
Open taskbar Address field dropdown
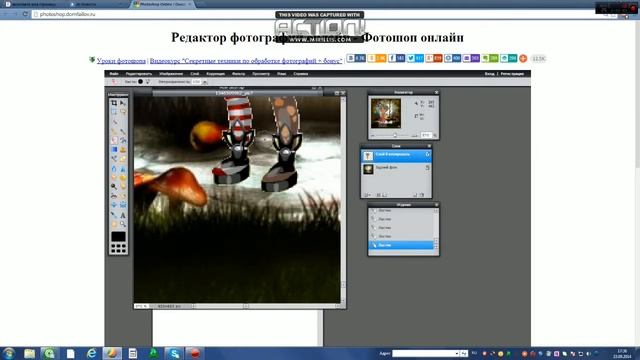tap(456, 353)
